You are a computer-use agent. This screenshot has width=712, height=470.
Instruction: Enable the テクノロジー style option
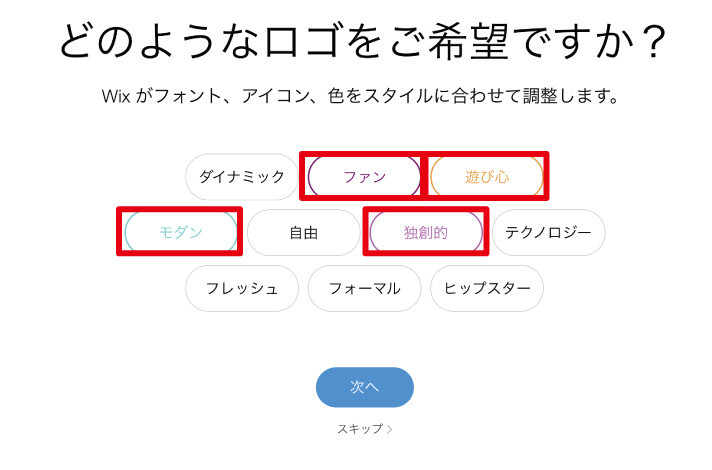(x=548, y=233)
